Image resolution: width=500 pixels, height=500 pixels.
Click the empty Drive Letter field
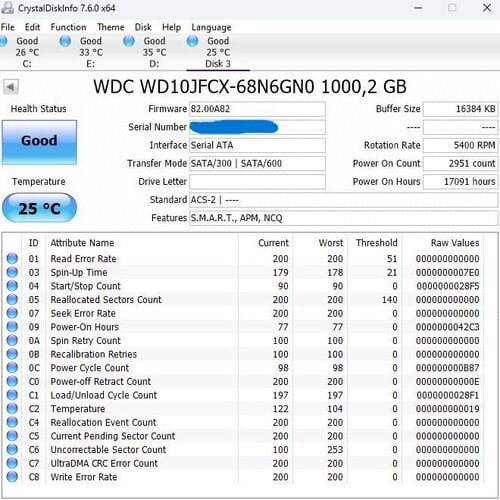pyautogui.click(x=257, y=182)
